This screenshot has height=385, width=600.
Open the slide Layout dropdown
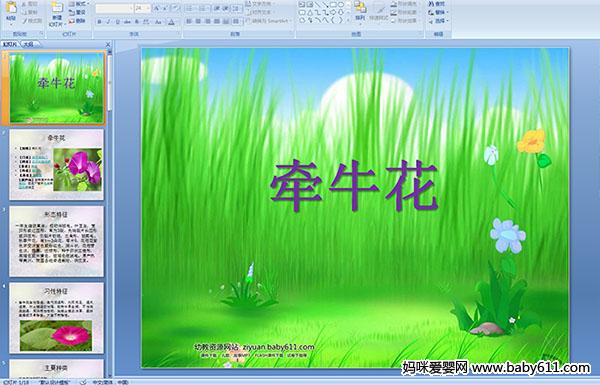click(x=78, y=3)
